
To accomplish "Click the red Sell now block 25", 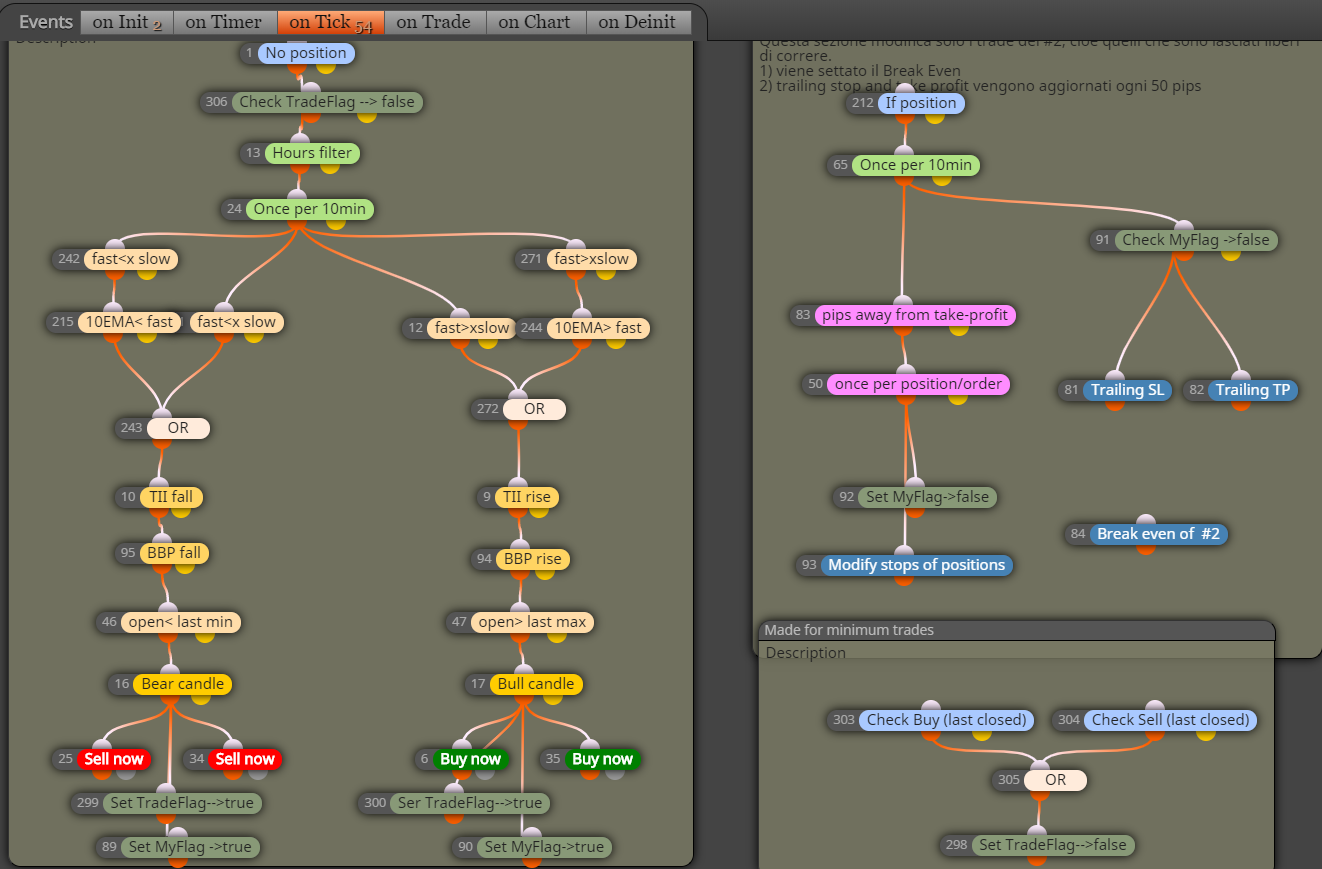I will click(x=114, y=759).
